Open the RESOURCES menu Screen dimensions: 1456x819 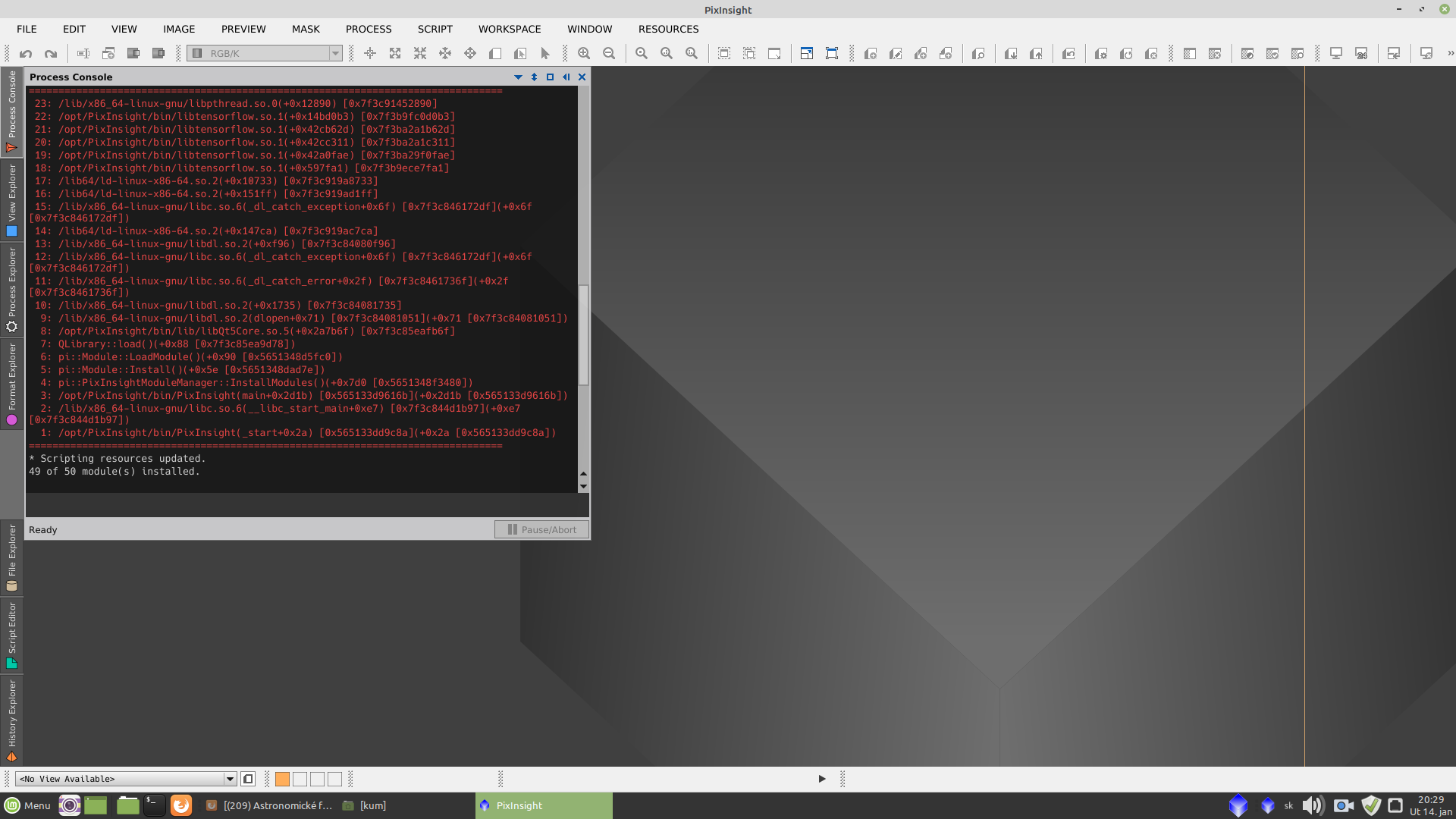669,29
